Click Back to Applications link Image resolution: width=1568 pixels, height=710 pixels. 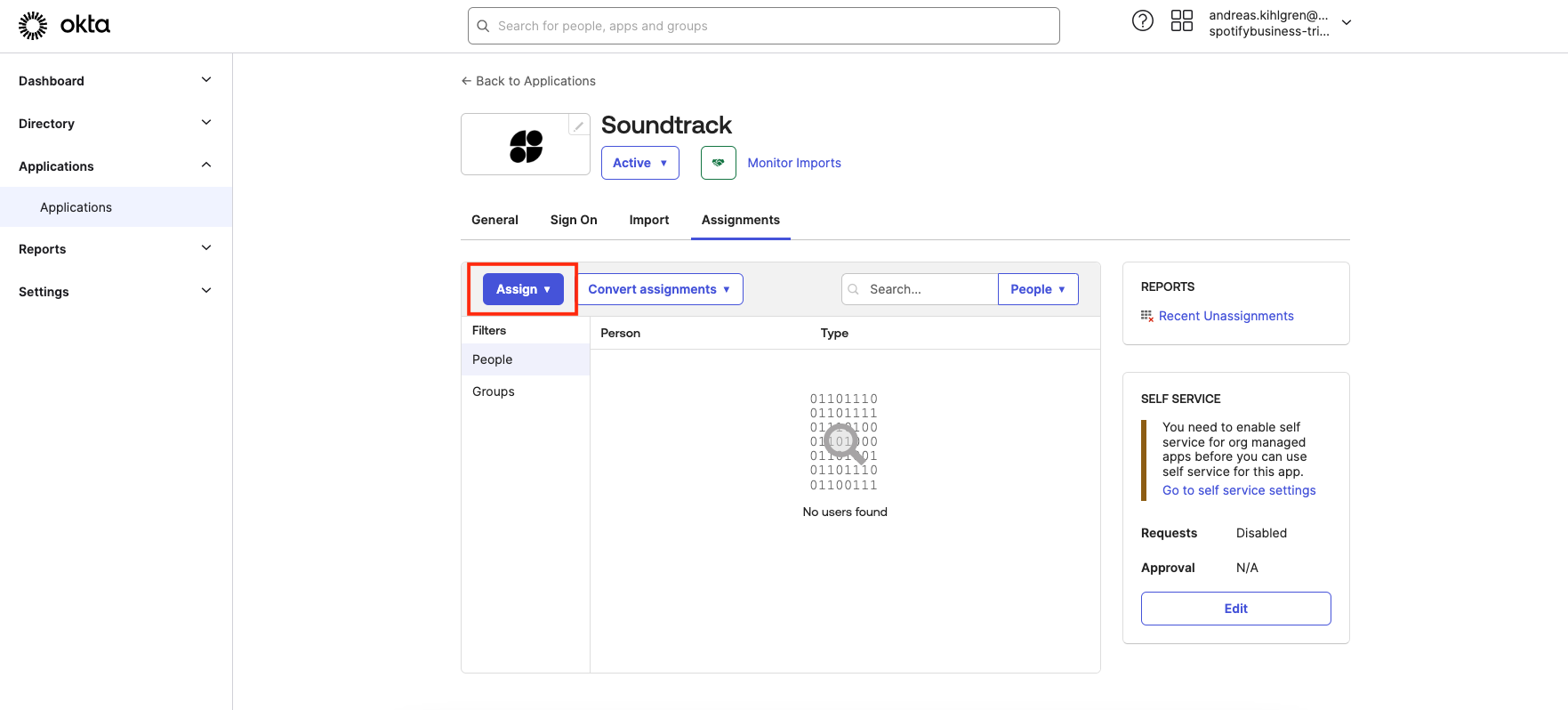pos(535,81)
